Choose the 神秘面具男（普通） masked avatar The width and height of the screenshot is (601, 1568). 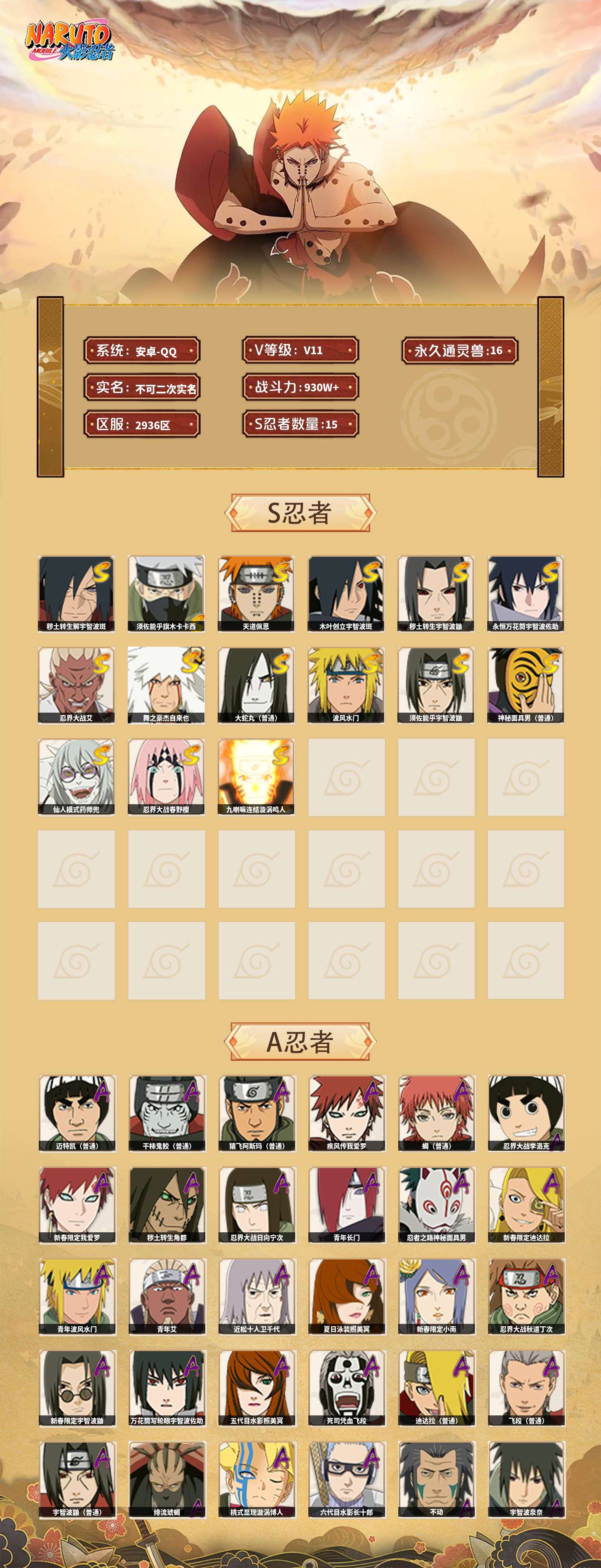click(526, 685)
